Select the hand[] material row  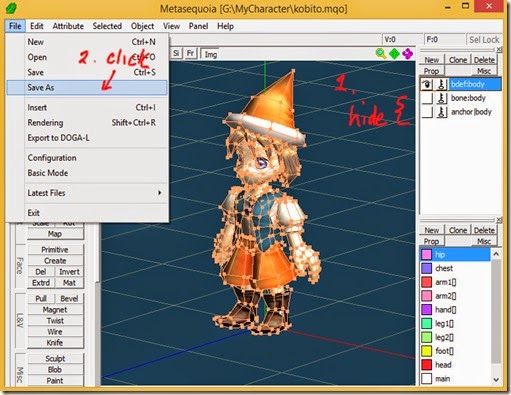point(455,310)
